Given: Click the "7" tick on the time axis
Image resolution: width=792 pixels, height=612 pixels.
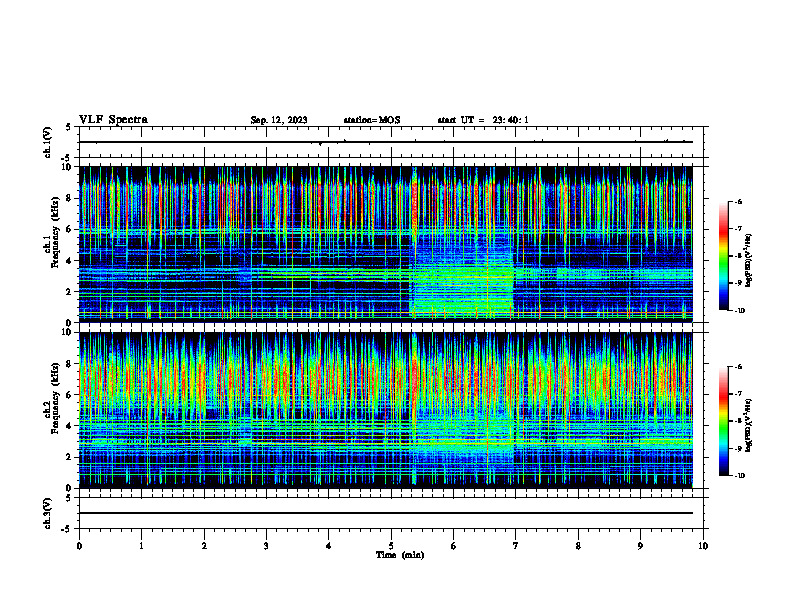Looking at the screenshot, I should (516, 546).
